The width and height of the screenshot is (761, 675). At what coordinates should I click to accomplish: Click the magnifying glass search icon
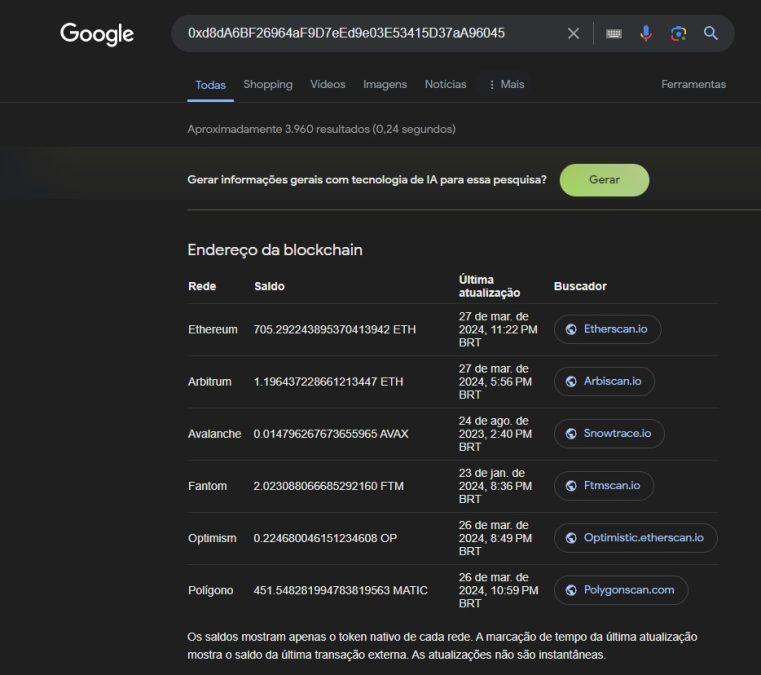point(711,33)
